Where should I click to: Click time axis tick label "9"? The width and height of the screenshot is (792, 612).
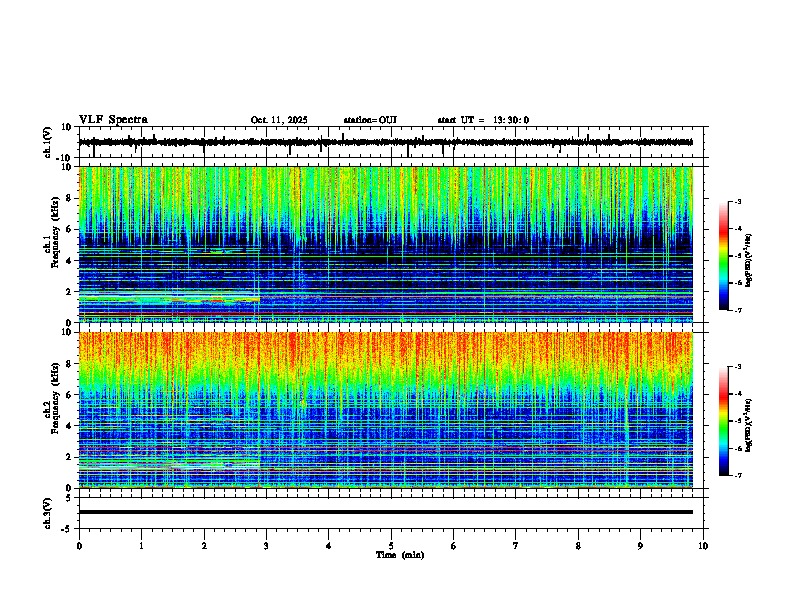click(640, 546)
